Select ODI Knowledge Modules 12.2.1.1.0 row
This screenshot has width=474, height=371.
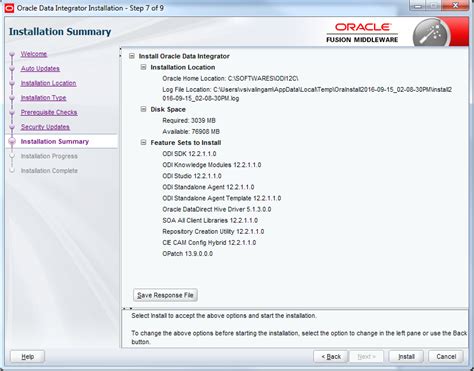[x=212, y=165]
